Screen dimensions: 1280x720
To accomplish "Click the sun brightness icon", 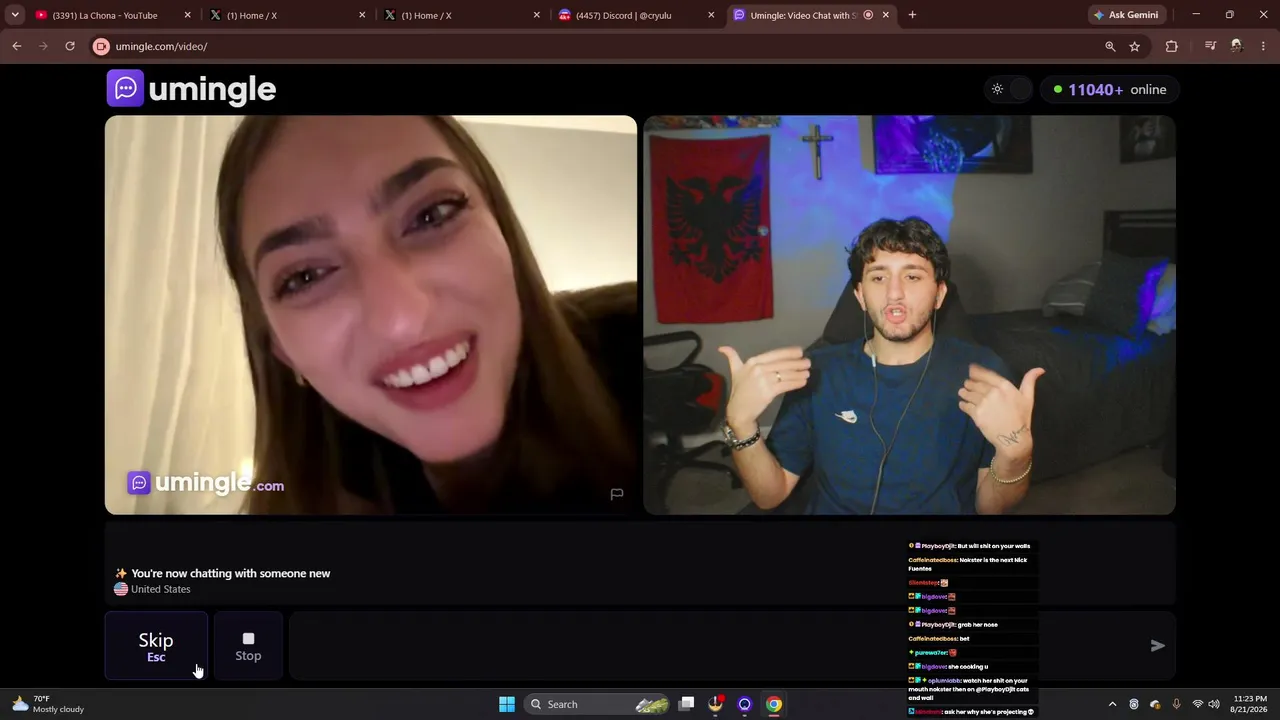I will coord(997,89).
